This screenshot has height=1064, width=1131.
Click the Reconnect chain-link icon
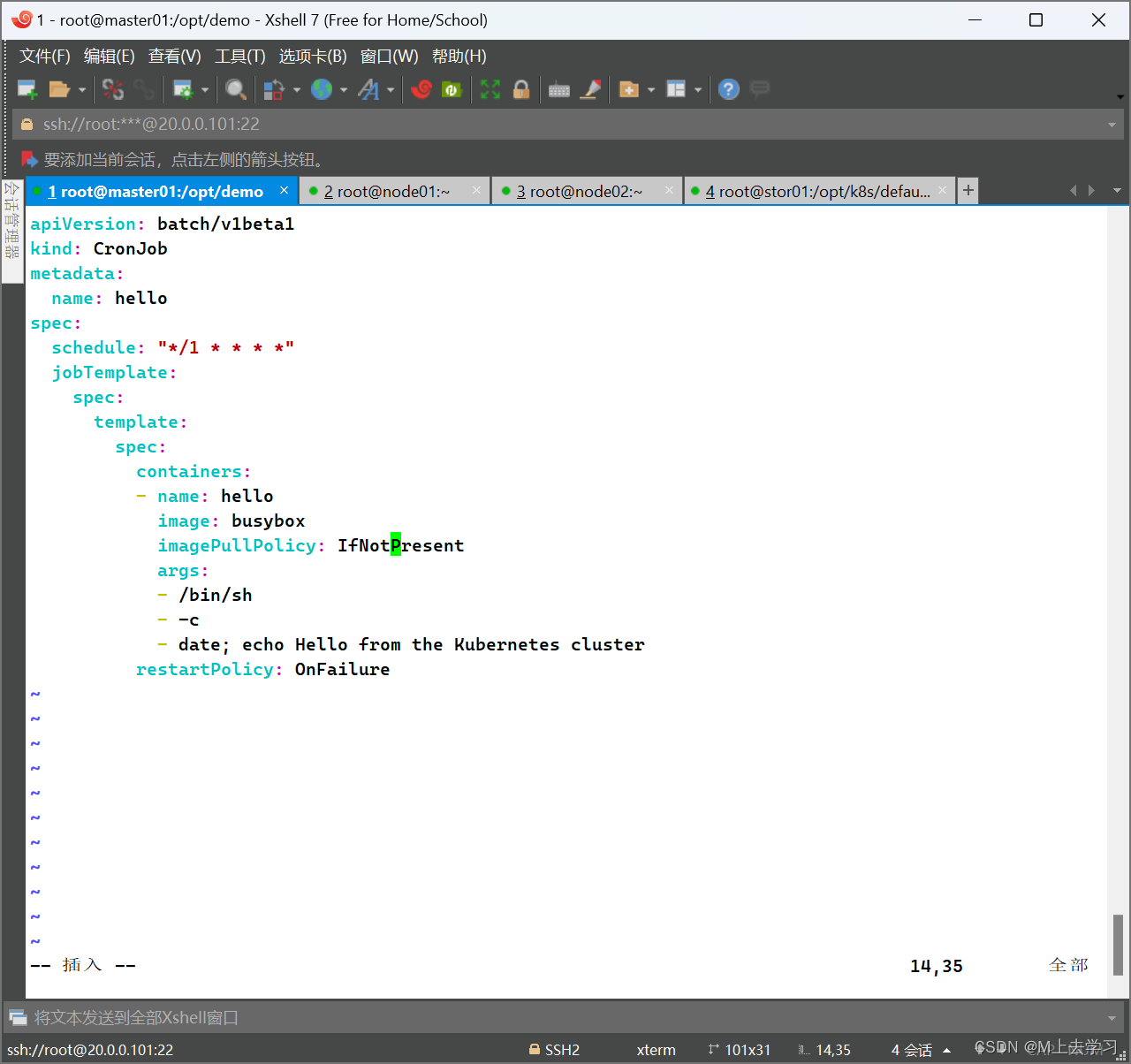(x=144, y=89)
